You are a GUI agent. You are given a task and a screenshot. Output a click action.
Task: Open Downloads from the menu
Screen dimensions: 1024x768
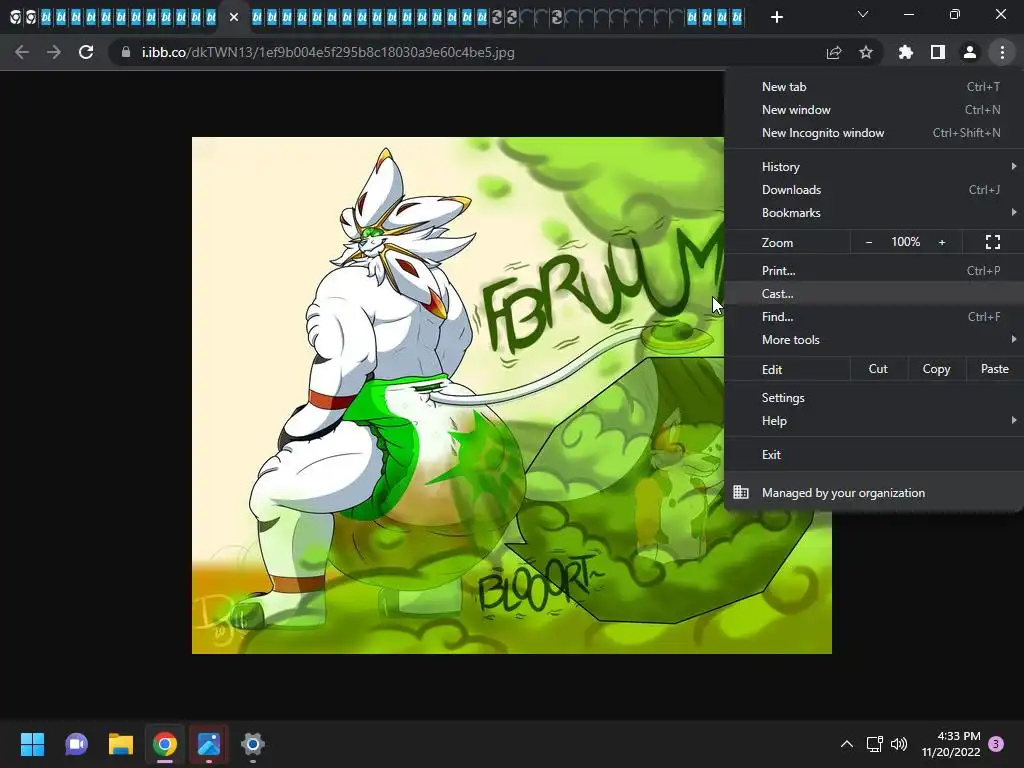coord(874,189)
